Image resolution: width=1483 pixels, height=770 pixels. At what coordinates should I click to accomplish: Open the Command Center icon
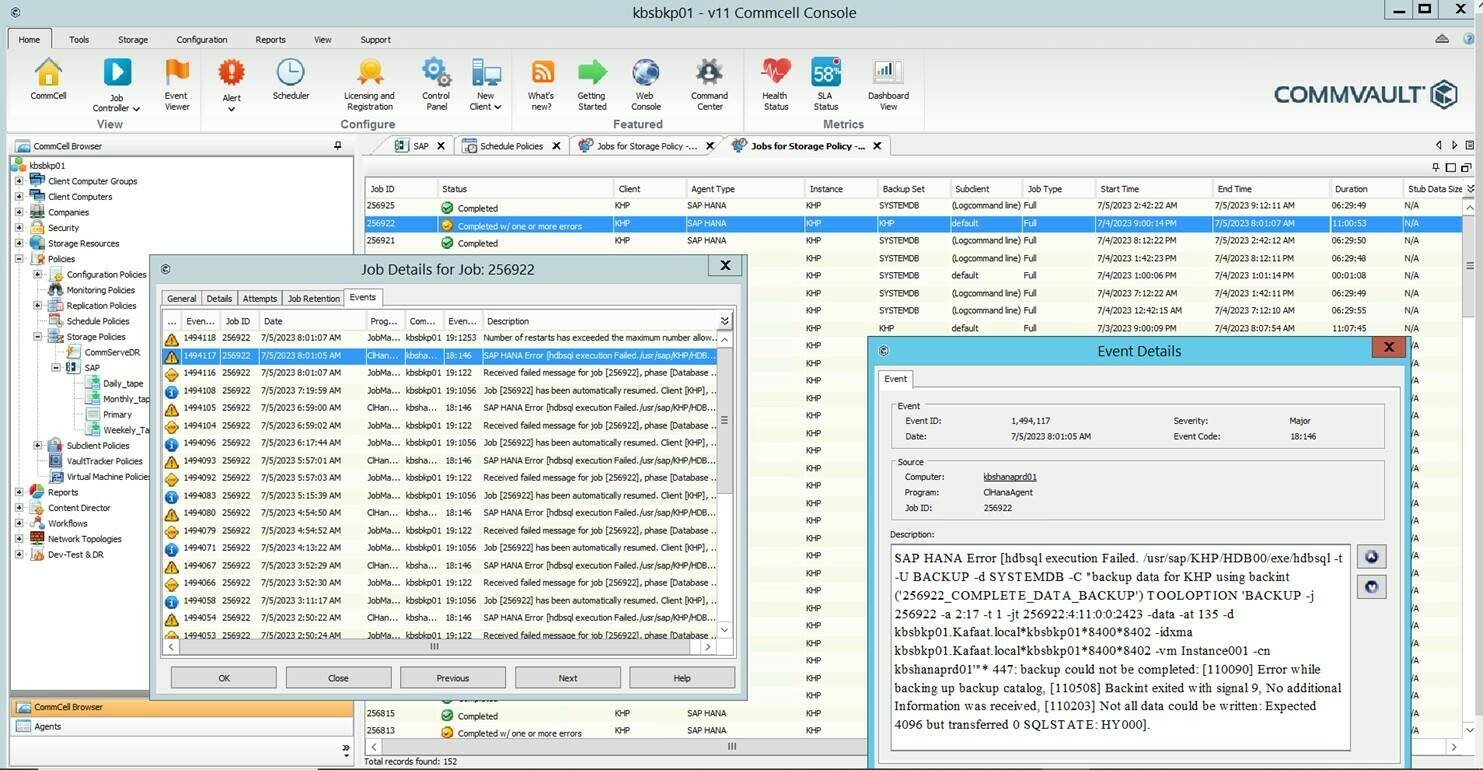[709, 72]
